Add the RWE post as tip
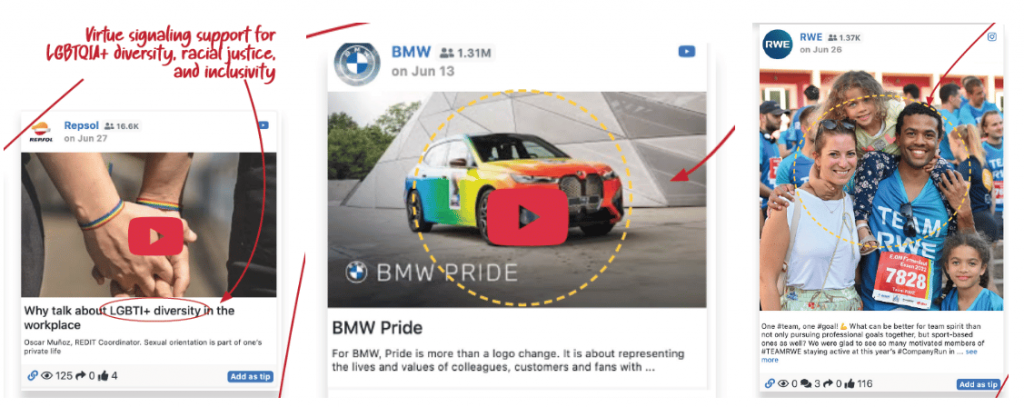1024x407 pixels. [978, 384]
